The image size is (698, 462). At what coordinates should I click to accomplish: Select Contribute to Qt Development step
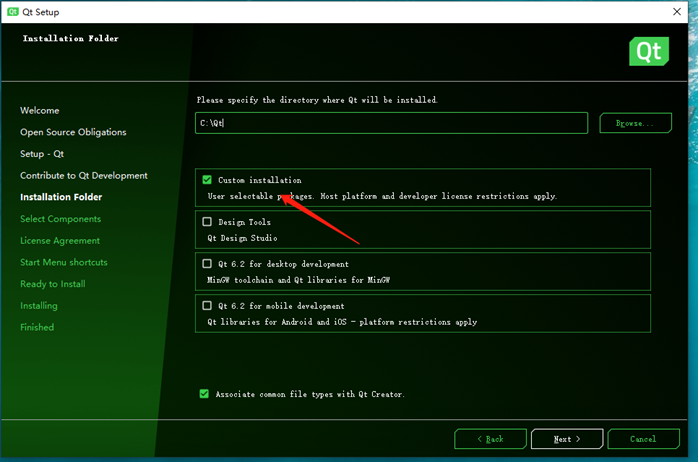point(84,175)
